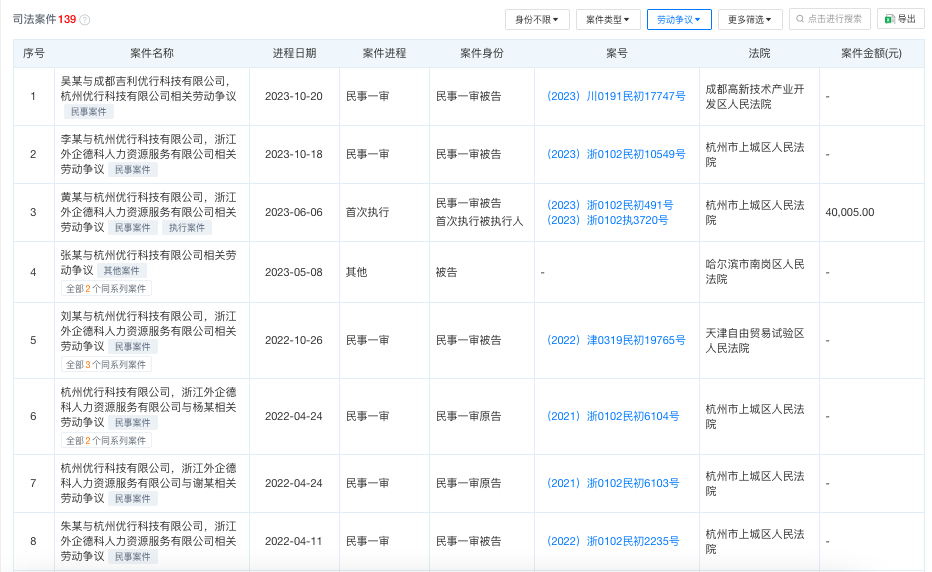Open case link (2022)津0319民初19765号
This screenshot has width=932, height=572.
pos(616,340)
